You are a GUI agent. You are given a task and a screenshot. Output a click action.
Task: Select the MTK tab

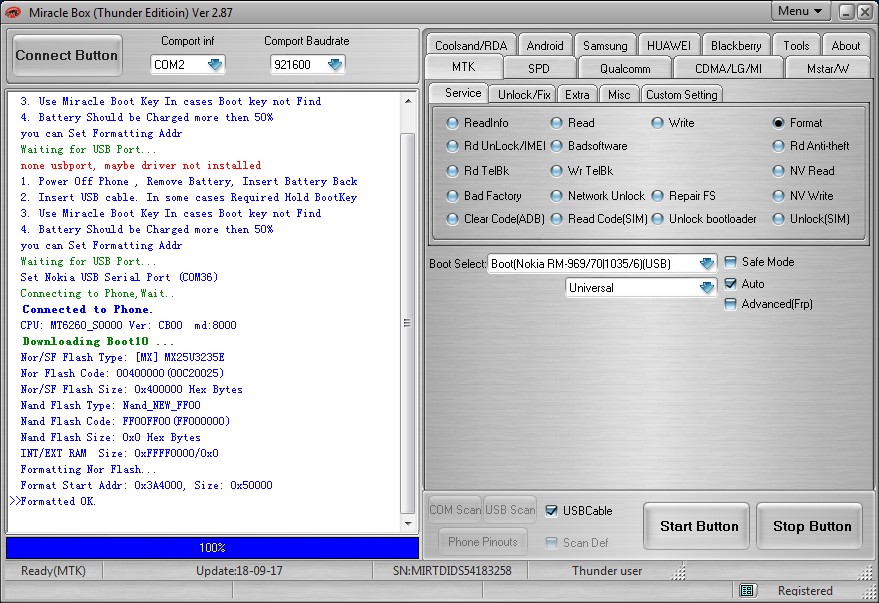click(464, 67)
